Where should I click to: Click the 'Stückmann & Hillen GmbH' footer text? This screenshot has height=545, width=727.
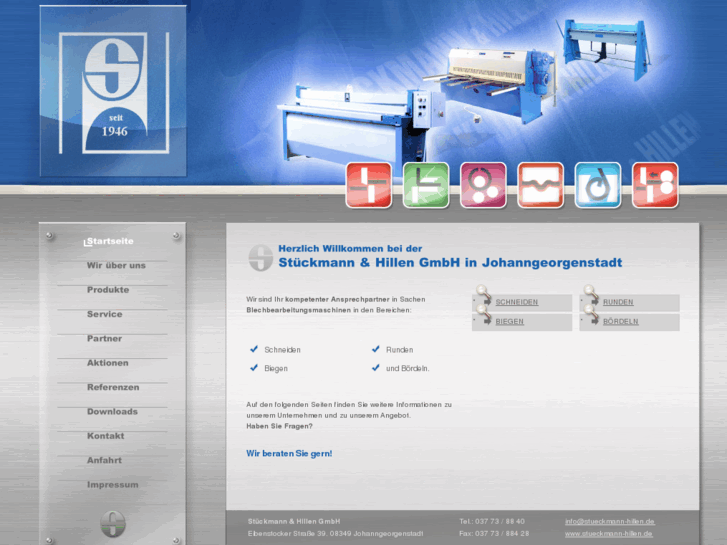click(294, 521)
